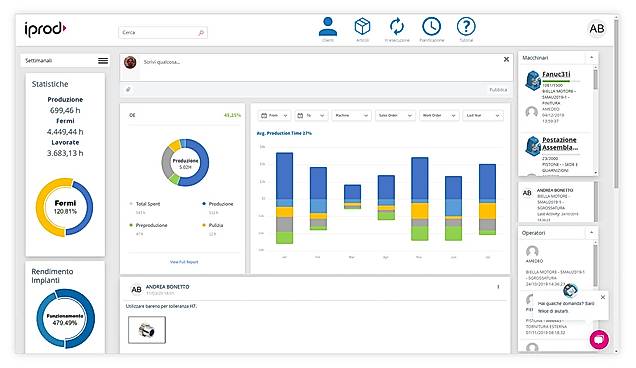Open the AB user avatar menu
The width and height of the screenshot is (636, 368).
tap(597, 29)
